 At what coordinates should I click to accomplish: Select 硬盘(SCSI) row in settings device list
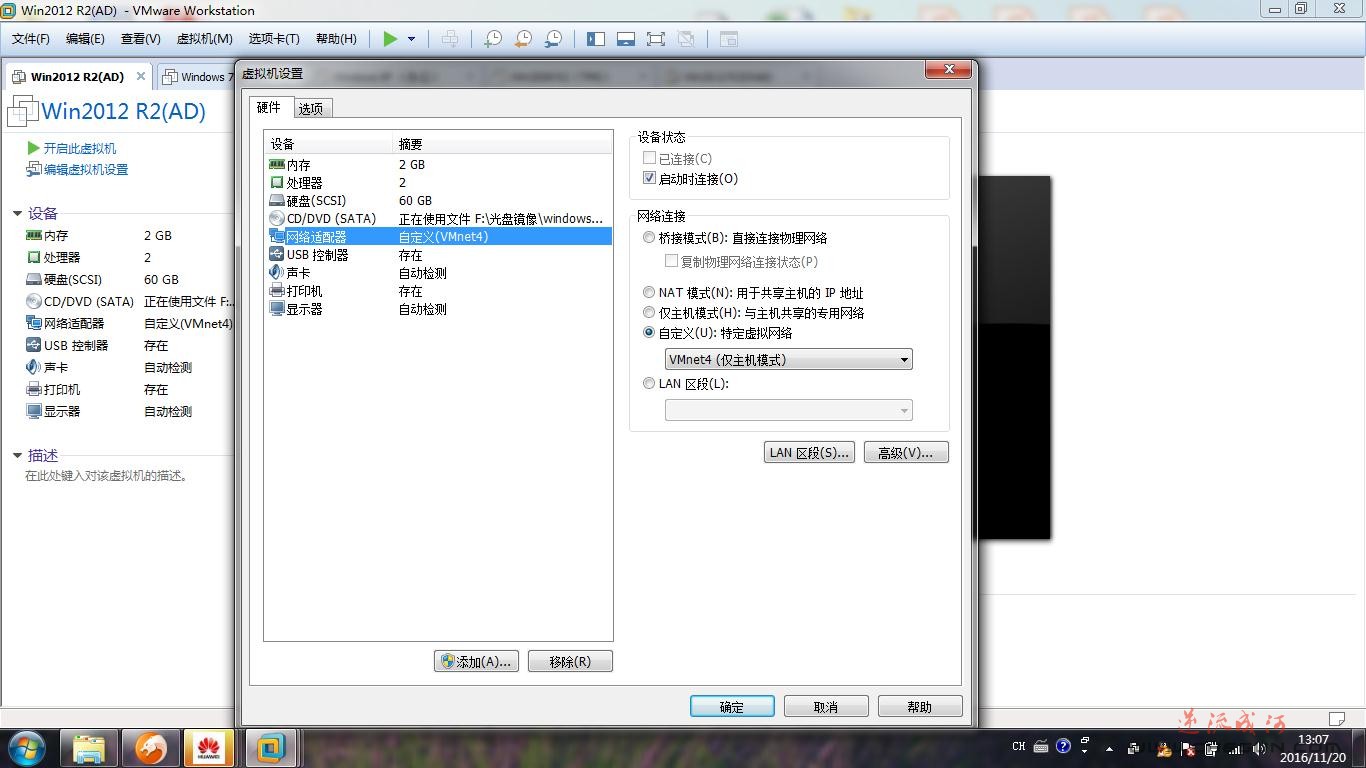(438, 201)
